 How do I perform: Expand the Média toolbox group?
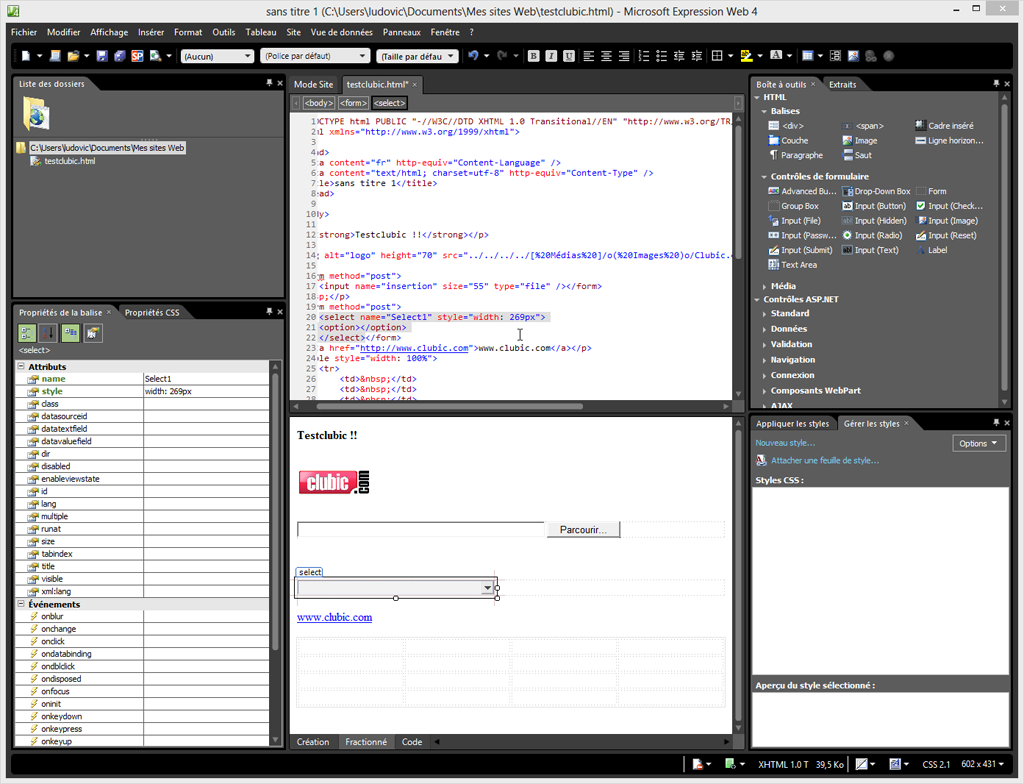coord(764,286)
